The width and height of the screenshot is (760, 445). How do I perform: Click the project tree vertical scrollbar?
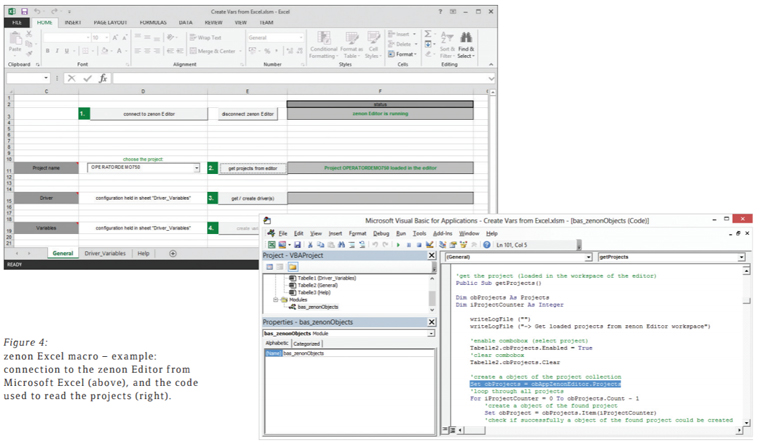click(x=432, y=294)
